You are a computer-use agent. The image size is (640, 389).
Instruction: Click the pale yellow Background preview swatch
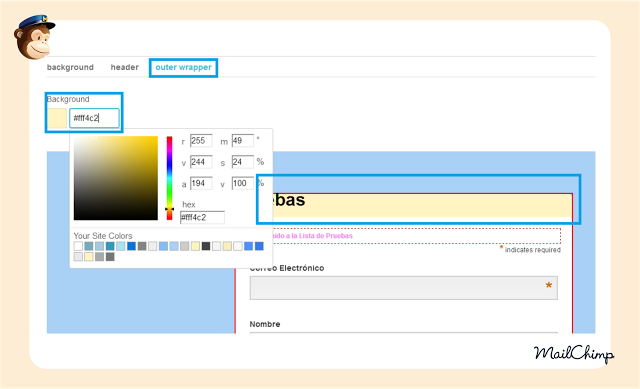57,118
